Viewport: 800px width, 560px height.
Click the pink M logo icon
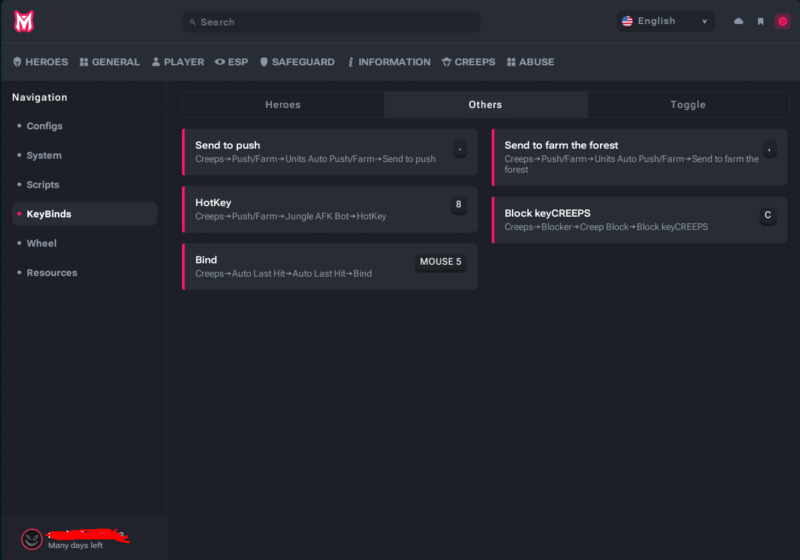point(23,22)
